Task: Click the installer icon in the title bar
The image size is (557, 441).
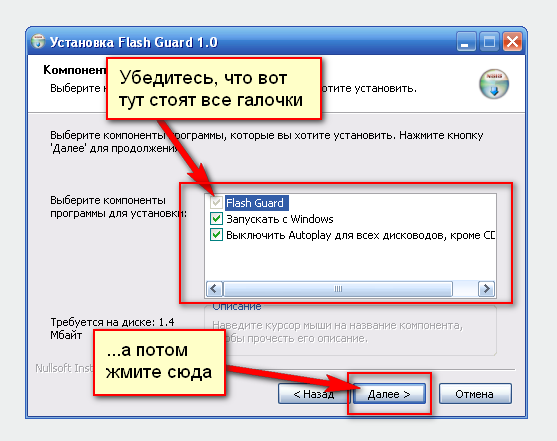Action: [38, 42]
